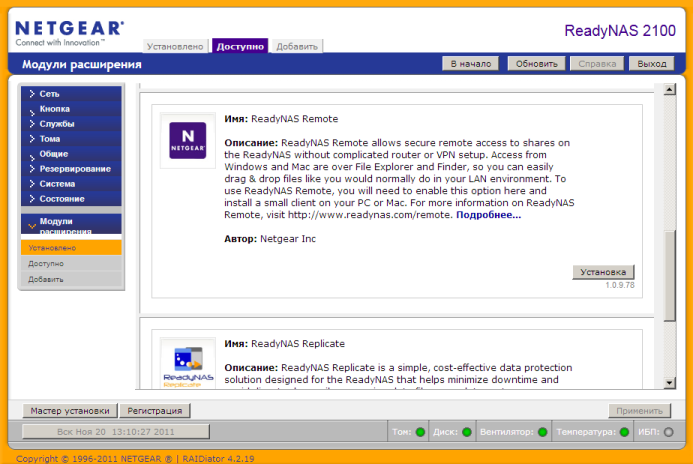
Task: Expand the Кнопка menu section
Action: click(71, 109)
